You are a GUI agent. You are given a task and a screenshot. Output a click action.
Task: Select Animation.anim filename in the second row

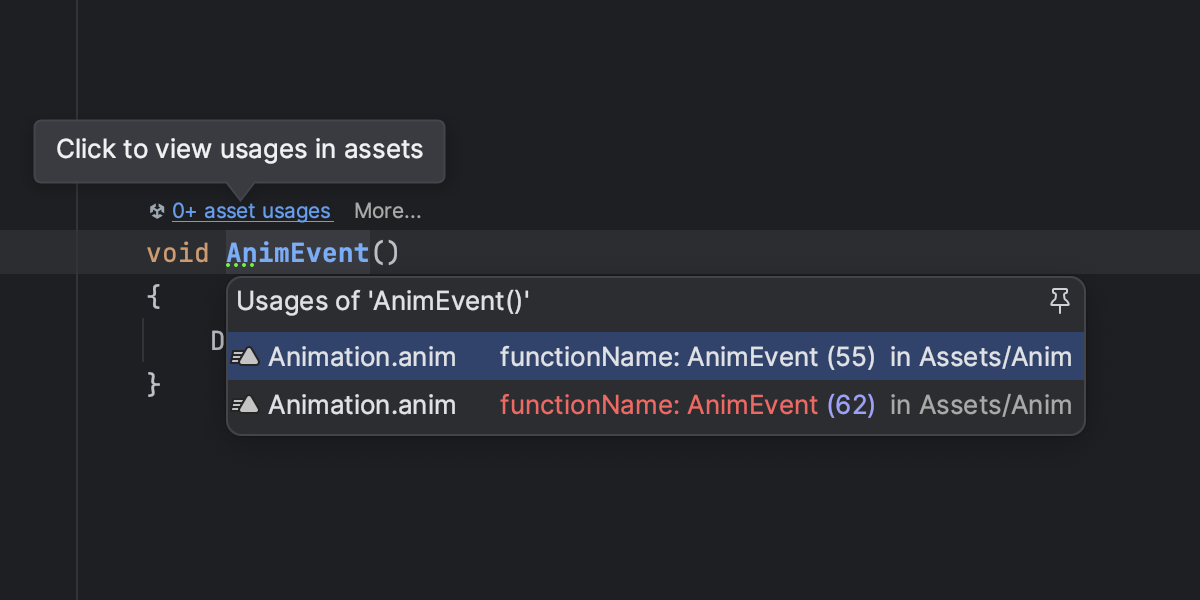pyautogui.click(x=362, y=405)
